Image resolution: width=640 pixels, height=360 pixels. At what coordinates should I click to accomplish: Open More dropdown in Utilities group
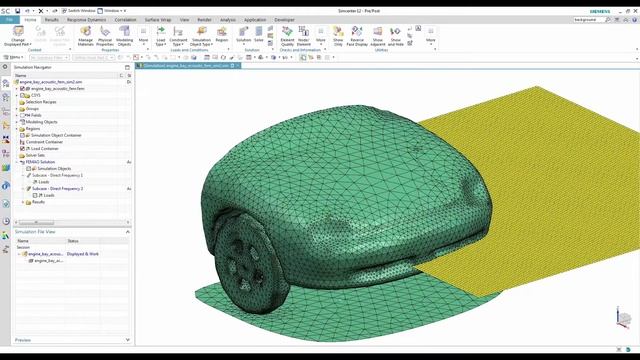pyautogui.click(x=431, y=35)
